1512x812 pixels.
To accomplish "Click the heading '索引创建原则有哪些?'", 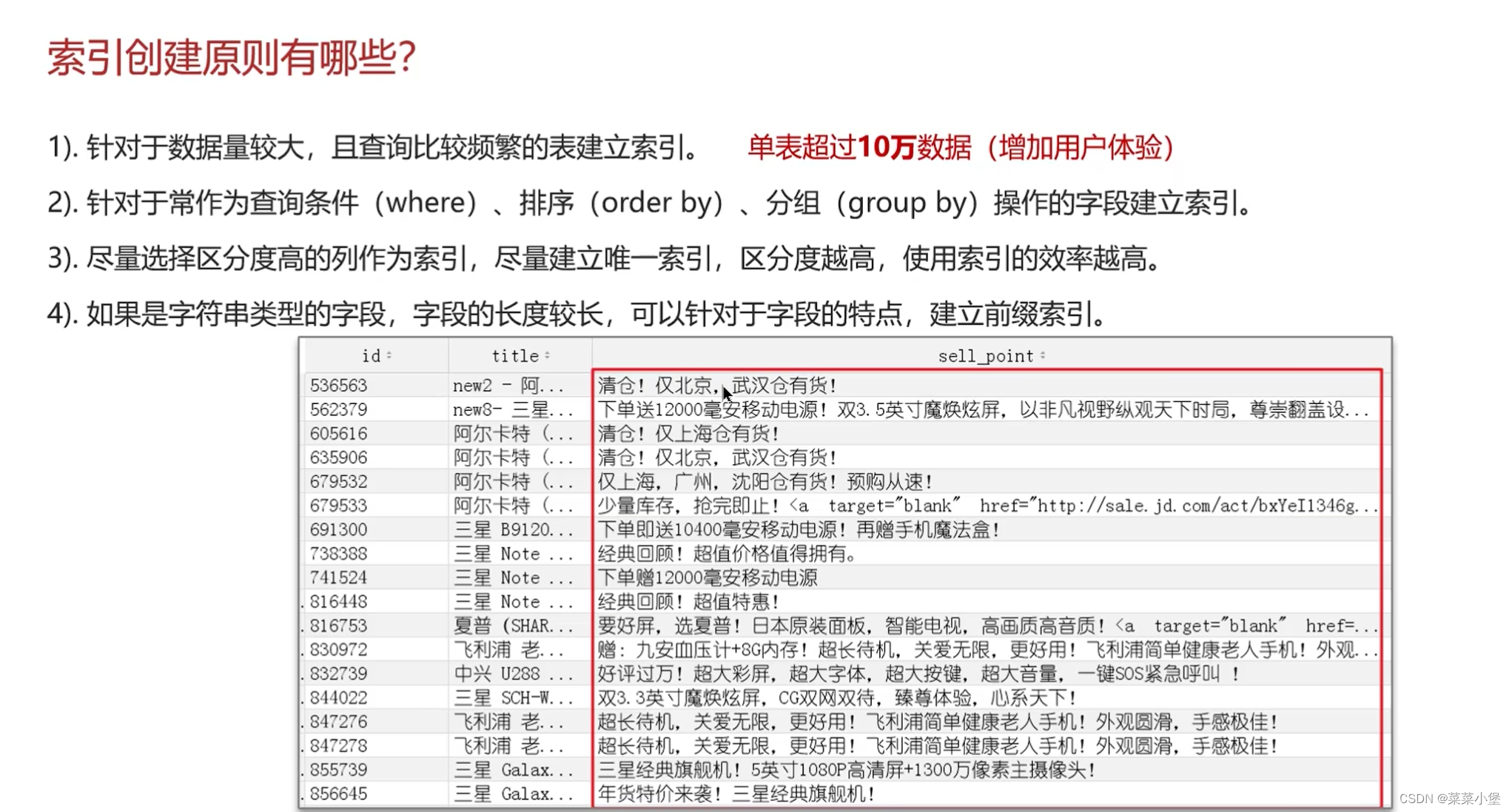I will point(232,57).
